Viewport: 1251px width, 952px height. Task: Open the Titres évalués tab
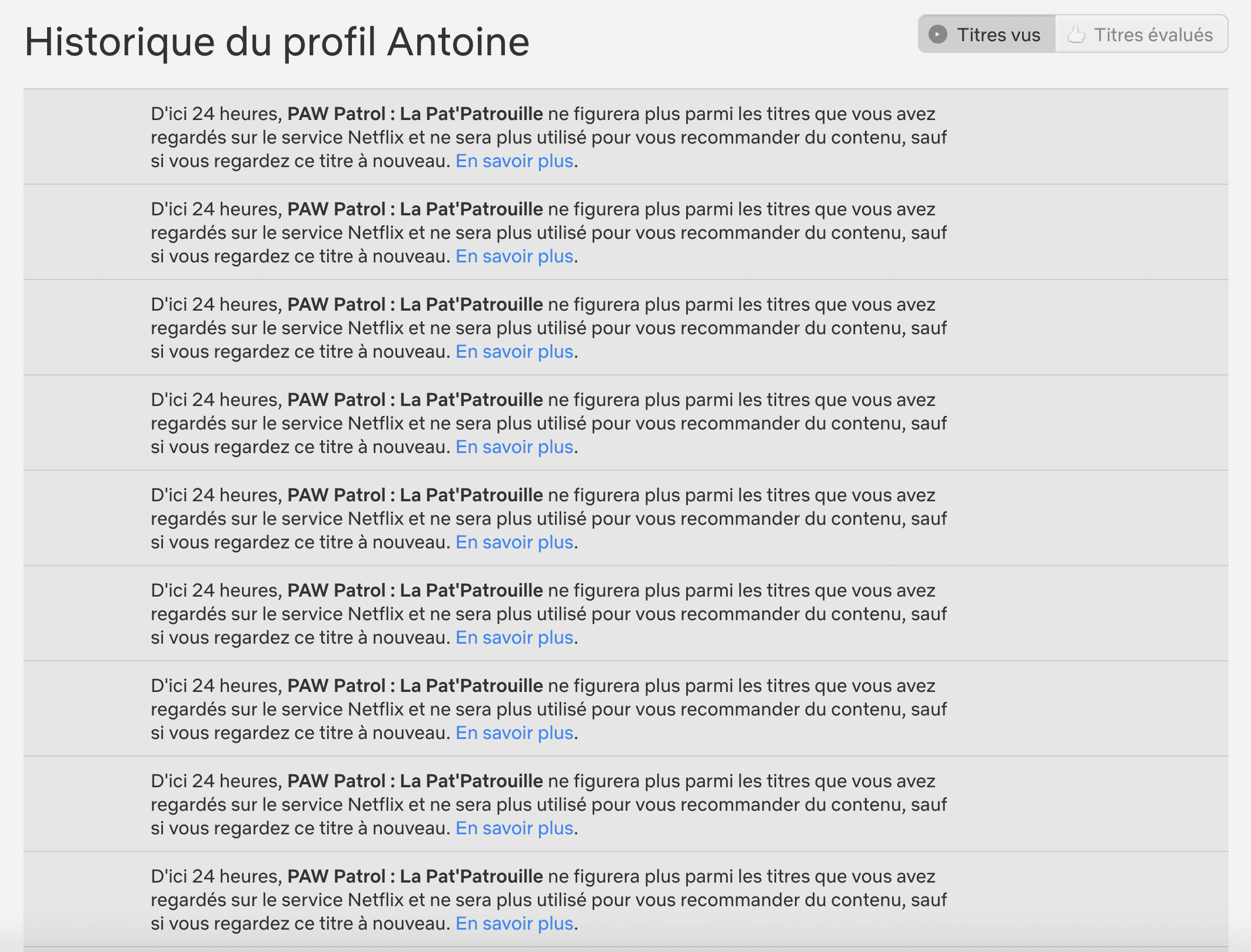[x=1141, y=34]
